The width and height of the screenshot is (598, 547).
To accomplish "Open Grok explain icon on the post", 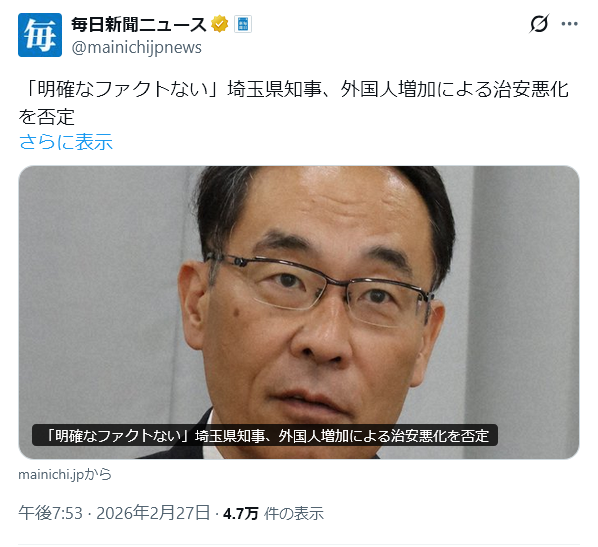I will [539, 24].
